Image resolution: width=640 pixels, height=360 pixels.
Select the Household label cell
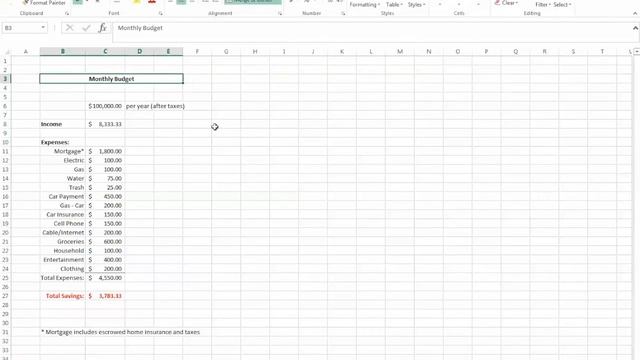click(62, 251)
